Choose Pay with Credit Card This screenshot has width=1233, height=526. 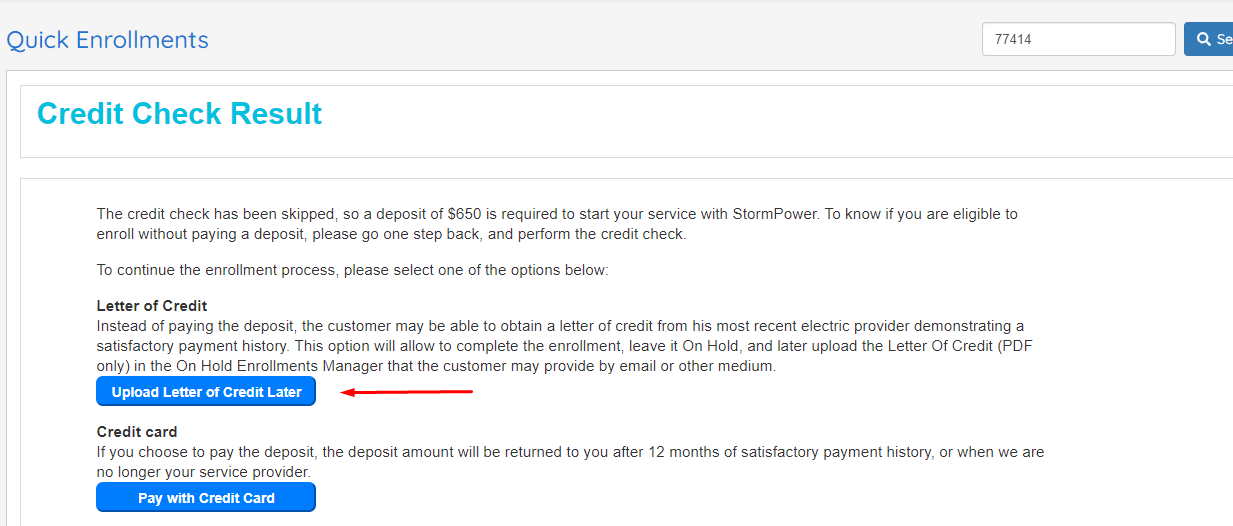[206, 497]
